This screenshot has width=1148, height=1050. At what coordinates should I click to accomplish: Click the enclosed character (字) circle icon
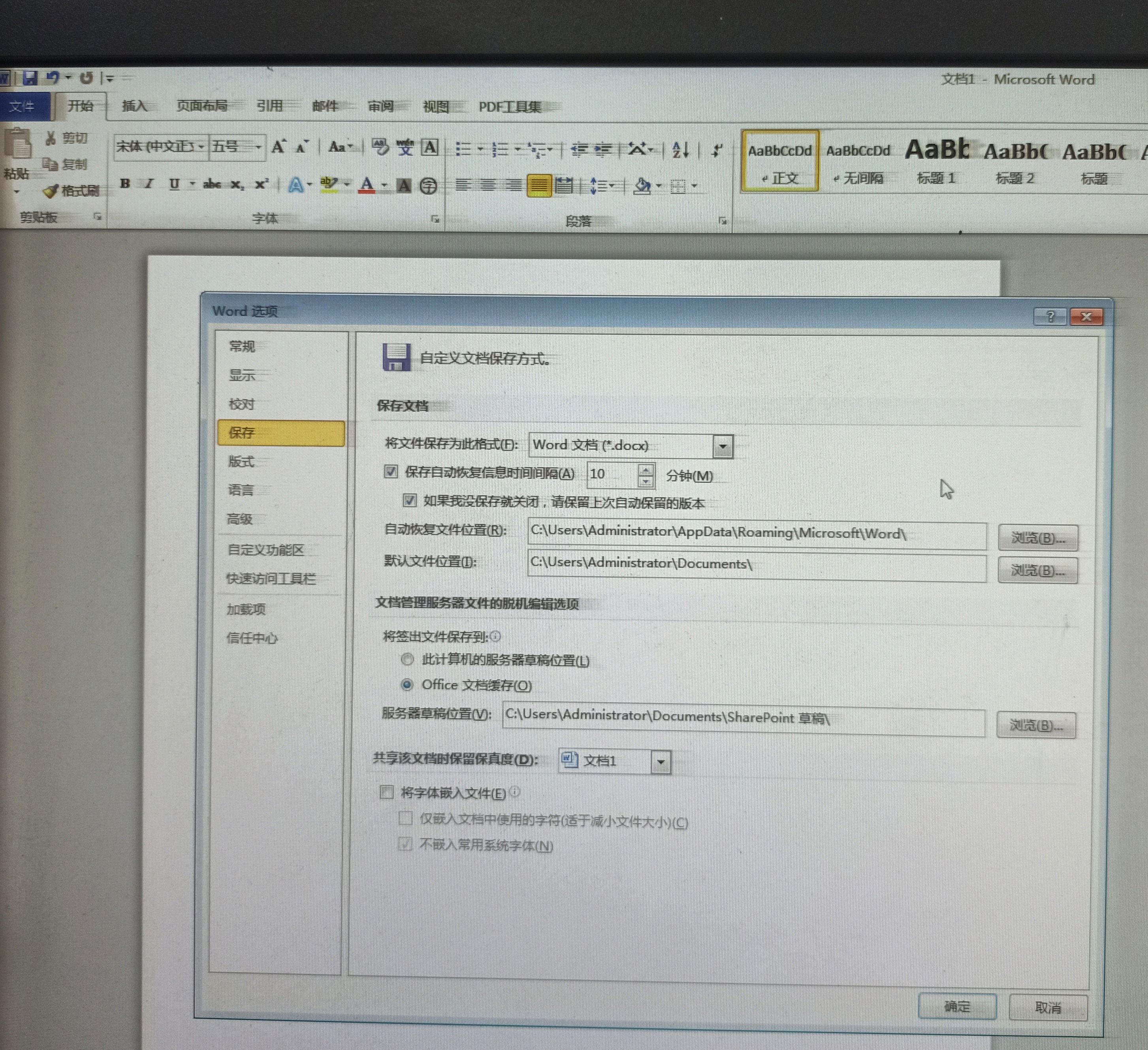[428, 186]
